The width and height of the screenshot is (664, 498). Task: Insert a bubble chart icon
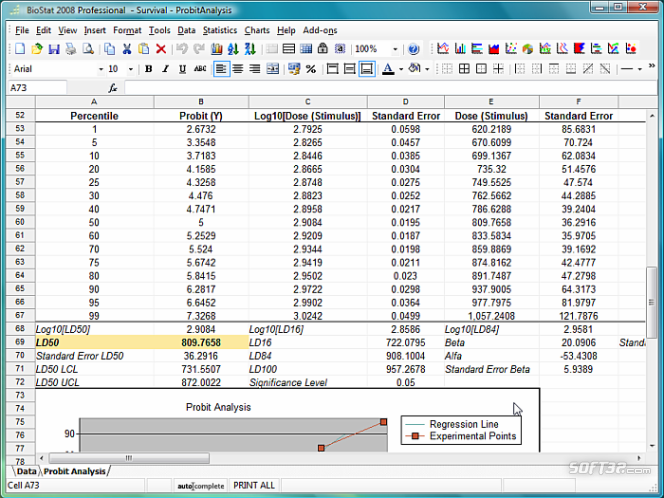631,49
